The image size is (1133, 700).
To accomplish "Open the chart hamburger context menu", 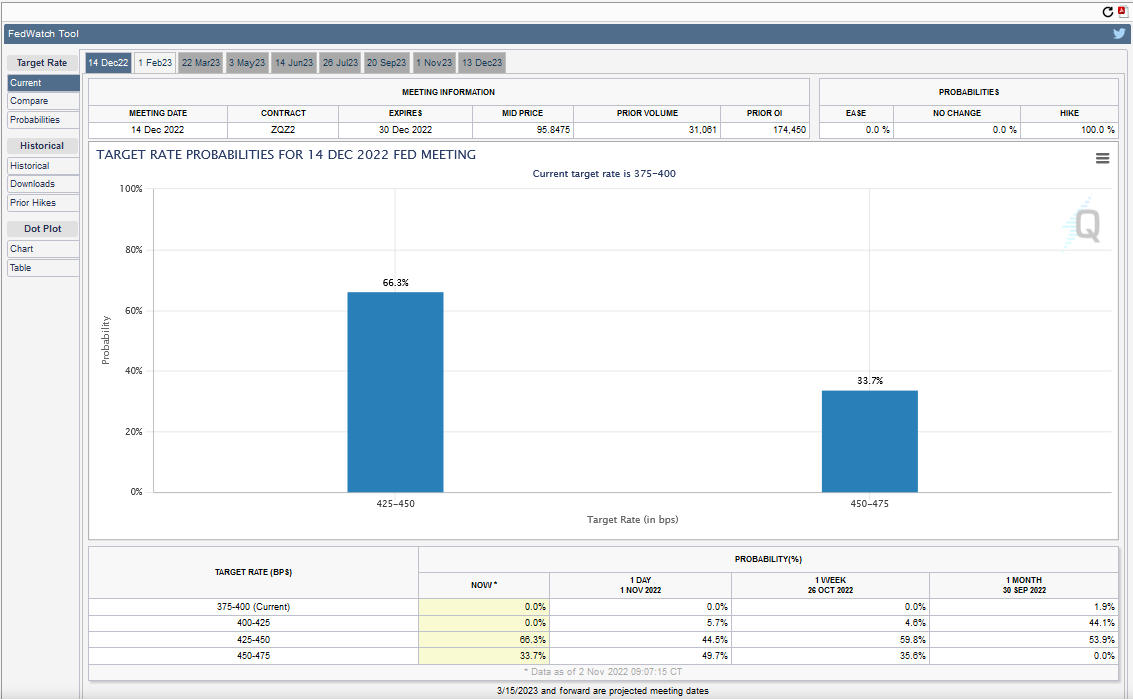I will tap(1103, 158).
